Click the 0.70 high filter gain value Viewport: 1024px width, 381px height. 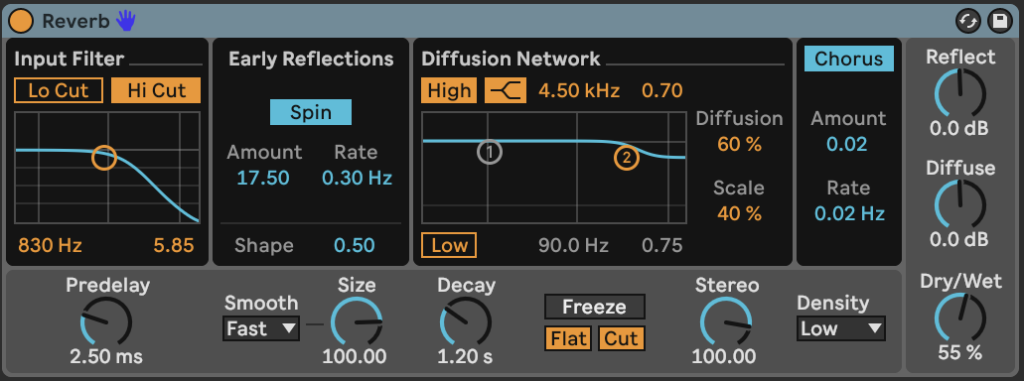[x=662, y=91]
